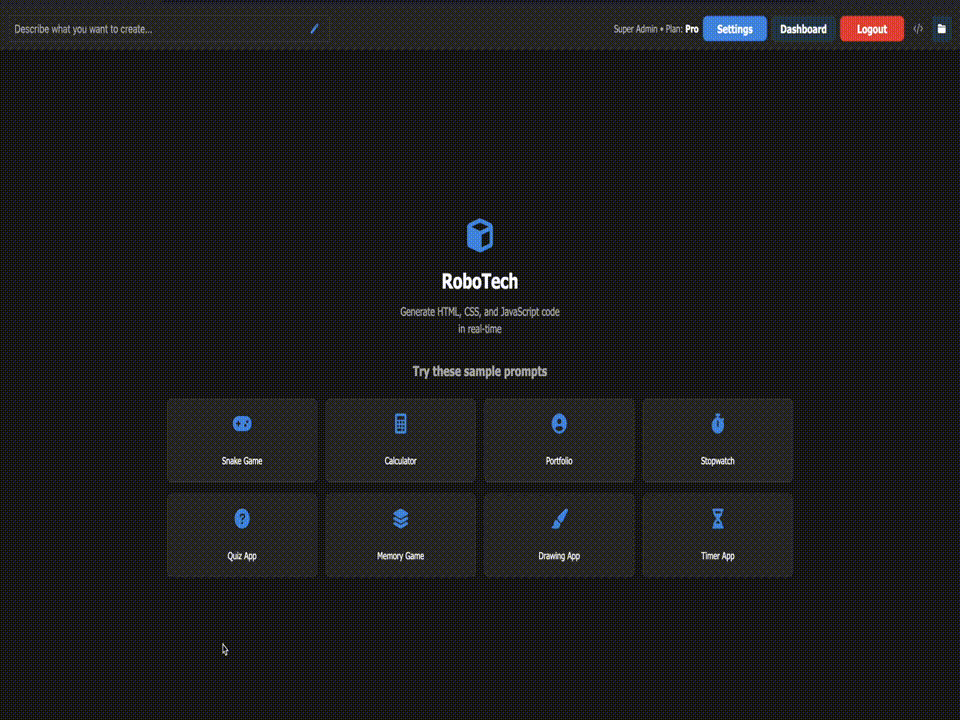The image size is (960, 720).
Task: Pick the Drawing App brush icon
Action: (559, 518)
